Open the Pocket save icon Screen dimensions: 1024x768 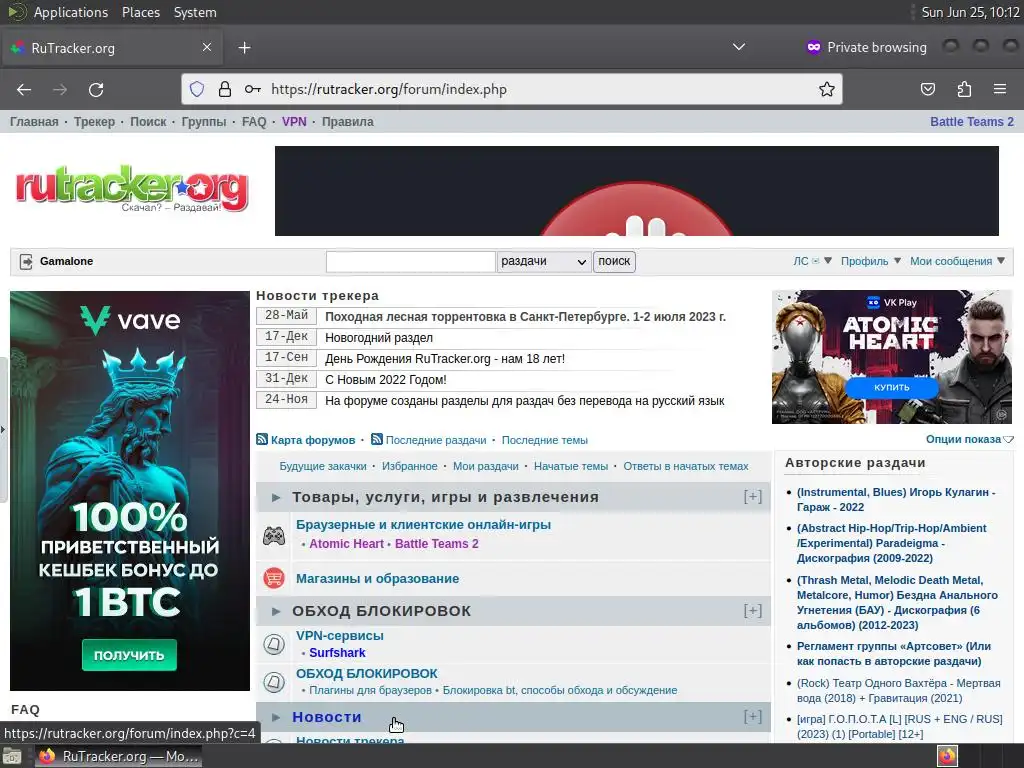click(927, 89)
